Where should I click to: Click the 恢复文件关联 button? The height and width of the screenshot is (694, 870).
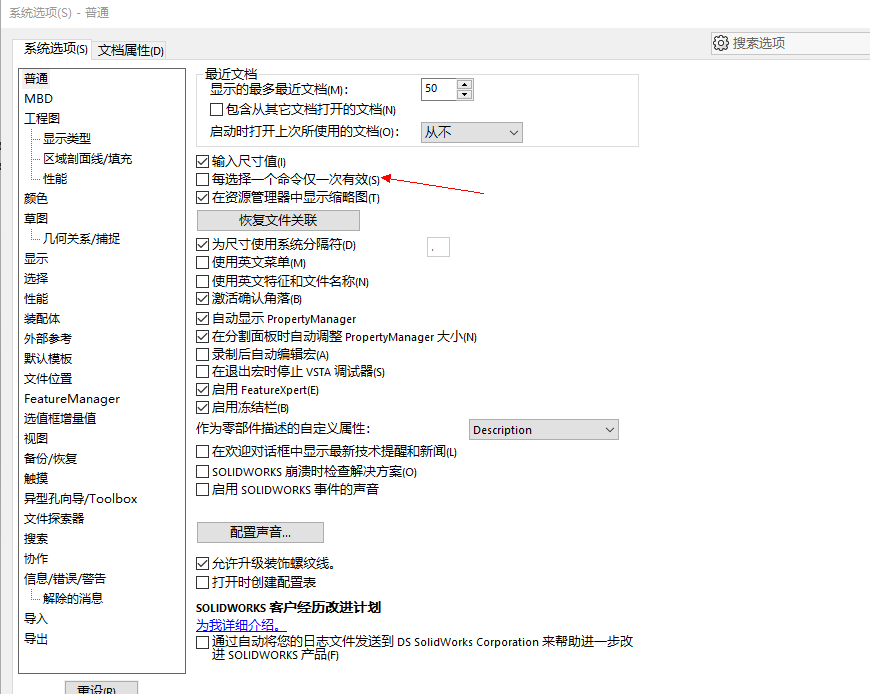(x=277, y=220)
